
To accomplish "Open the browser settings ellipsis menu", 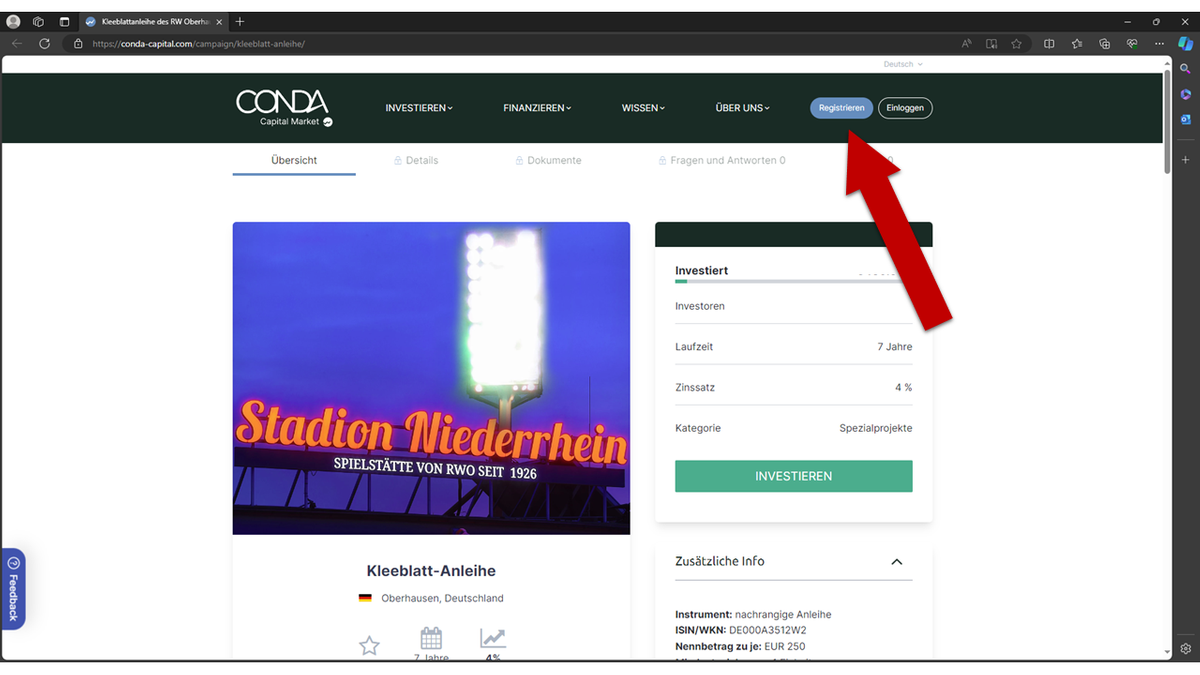I will tap(1159, 44).
